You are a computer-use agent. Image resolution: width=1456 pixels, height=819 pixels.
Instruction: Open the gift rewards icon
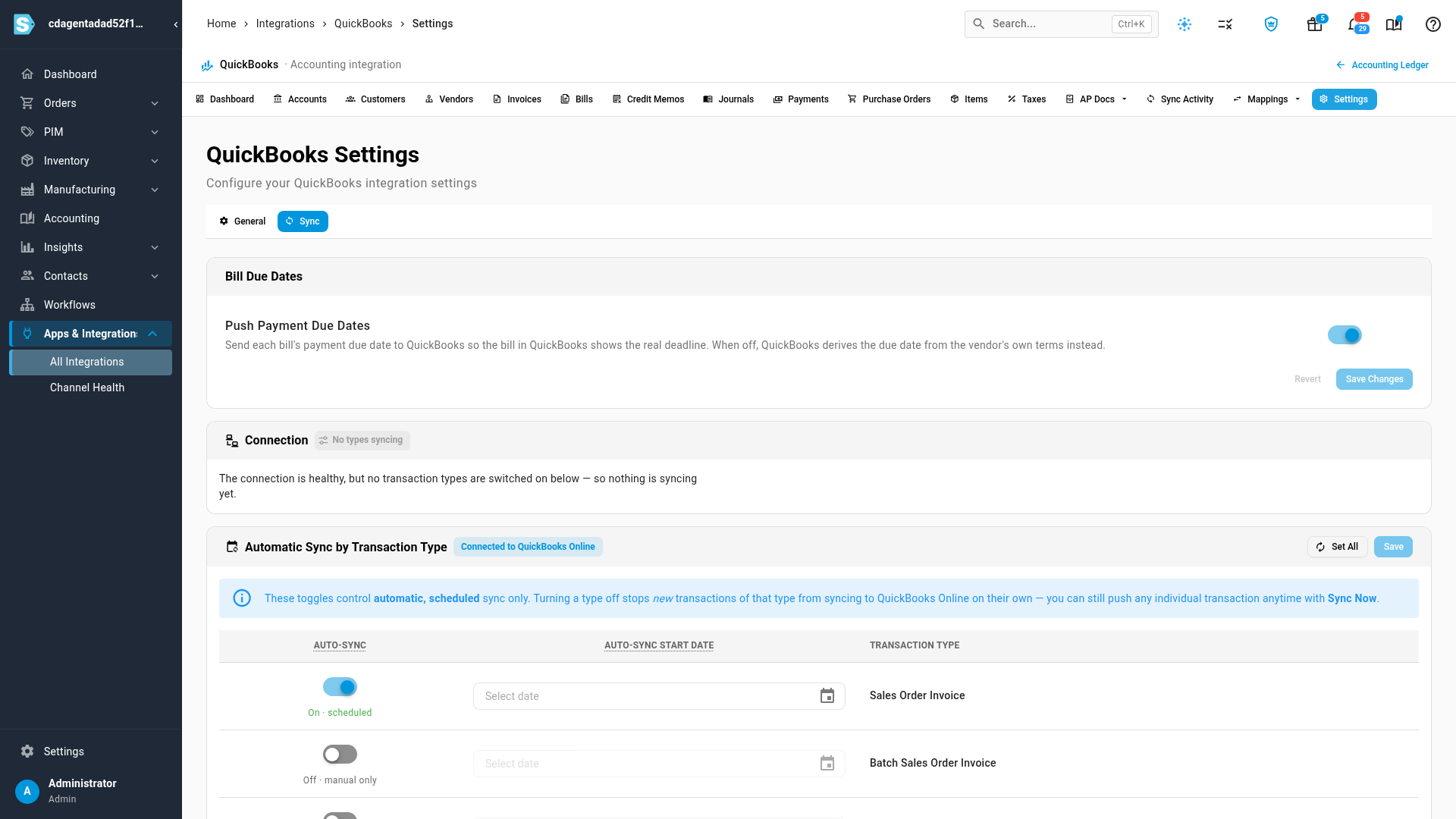click(1315, 24)
